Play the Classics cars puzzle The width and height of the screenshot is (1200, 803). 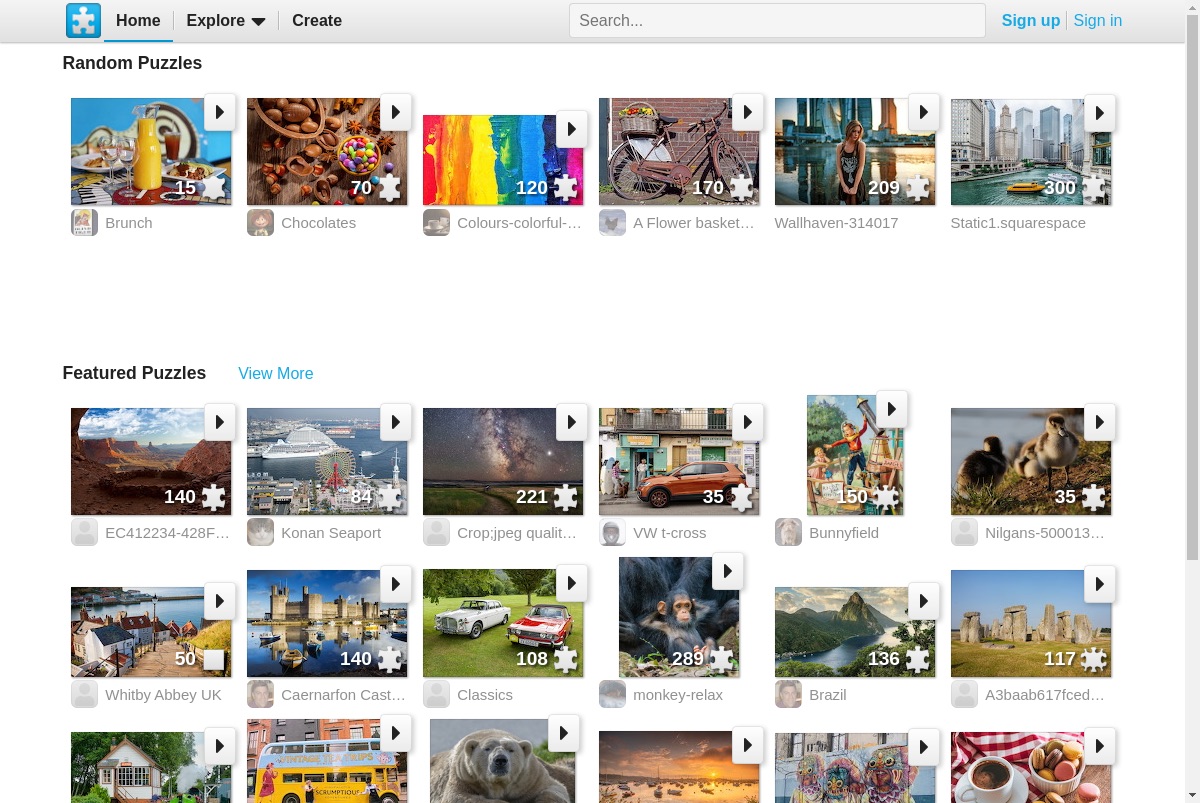(572, 583)
